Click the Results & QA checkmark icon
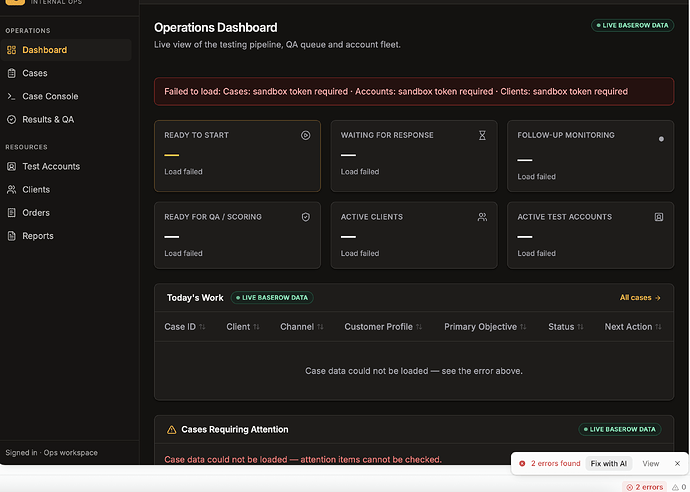Viewport: 690px width, 492px height. click(x=11, y=120)
